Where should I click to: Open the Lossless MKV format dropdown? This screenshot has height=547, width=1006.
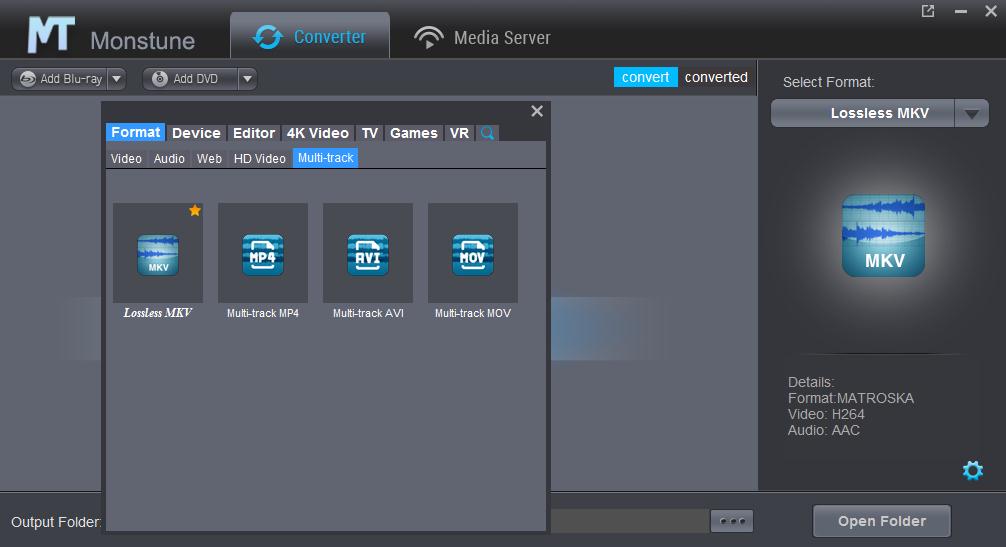971,114
